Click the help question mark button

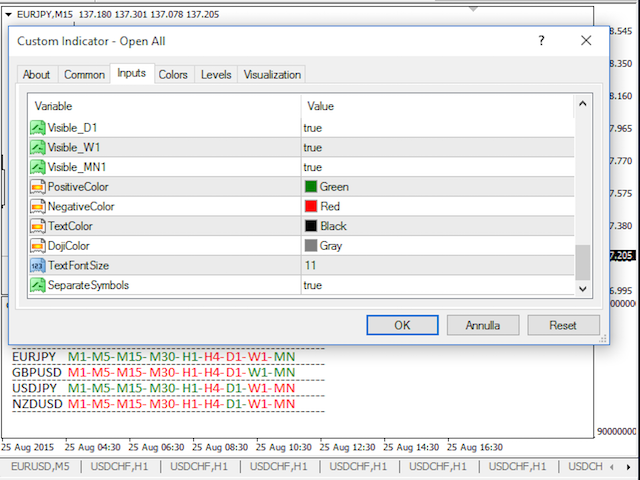click(x=542, y=40)
